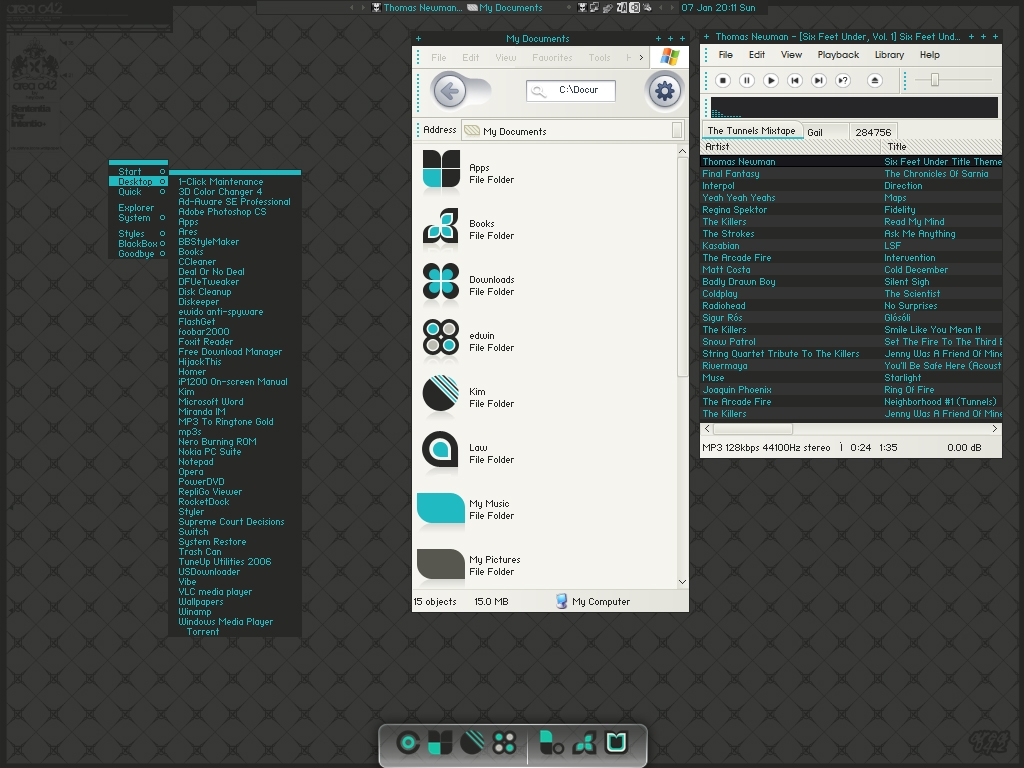Image resolution: width=1024 pixels, height=768 pixels.
Task: Click the rightmost tulip-shaped dock icon
Action: coord(616,743)
